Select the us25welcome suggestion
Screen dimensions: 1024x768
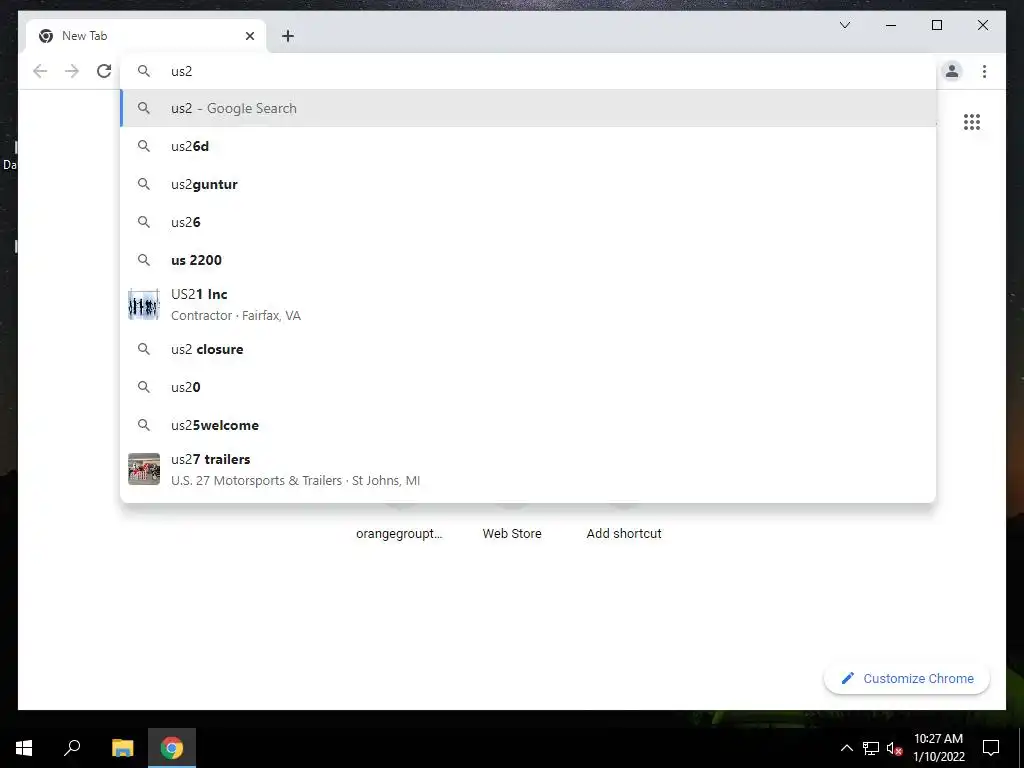click(x=528, y=425)
